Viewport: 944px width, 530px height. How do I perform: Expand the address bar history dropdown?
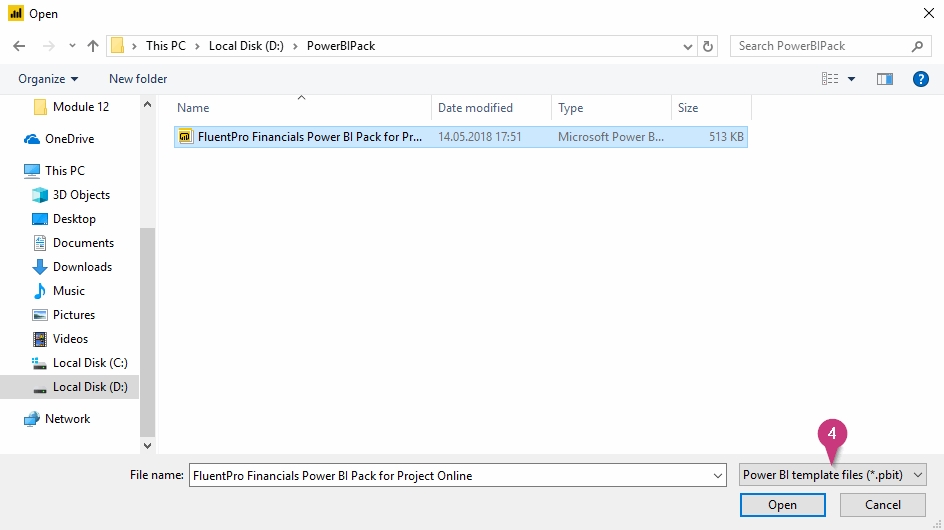[688, 46]
